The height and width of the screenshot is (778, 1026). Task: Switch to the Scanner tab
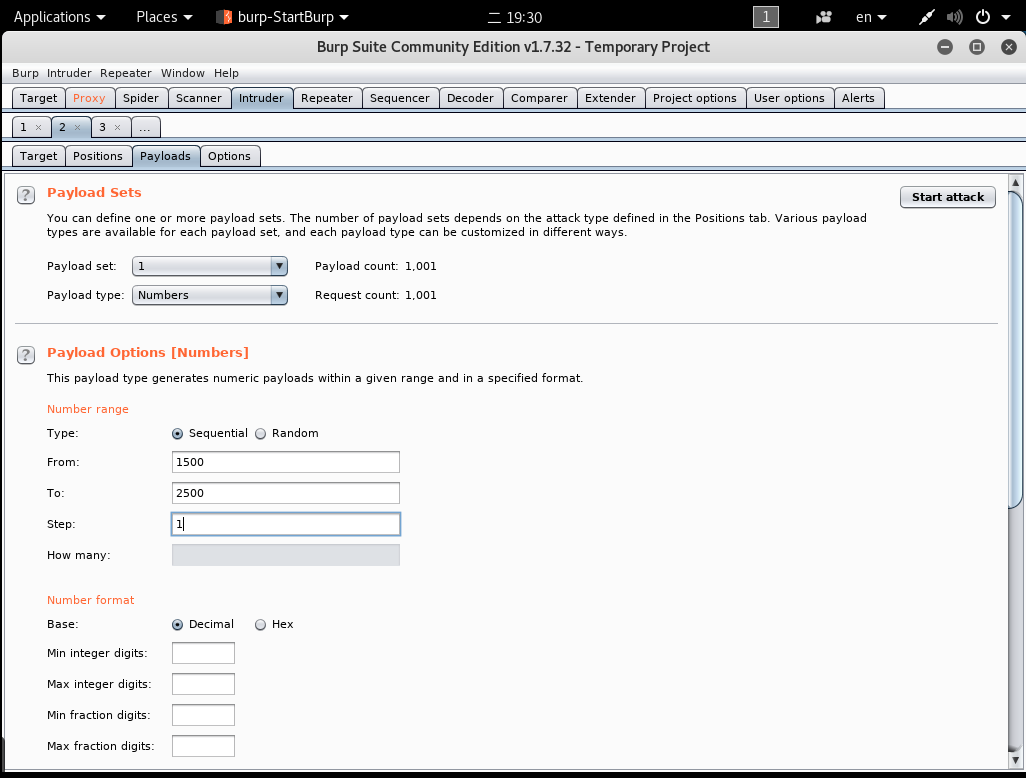[x=199, y=98]
